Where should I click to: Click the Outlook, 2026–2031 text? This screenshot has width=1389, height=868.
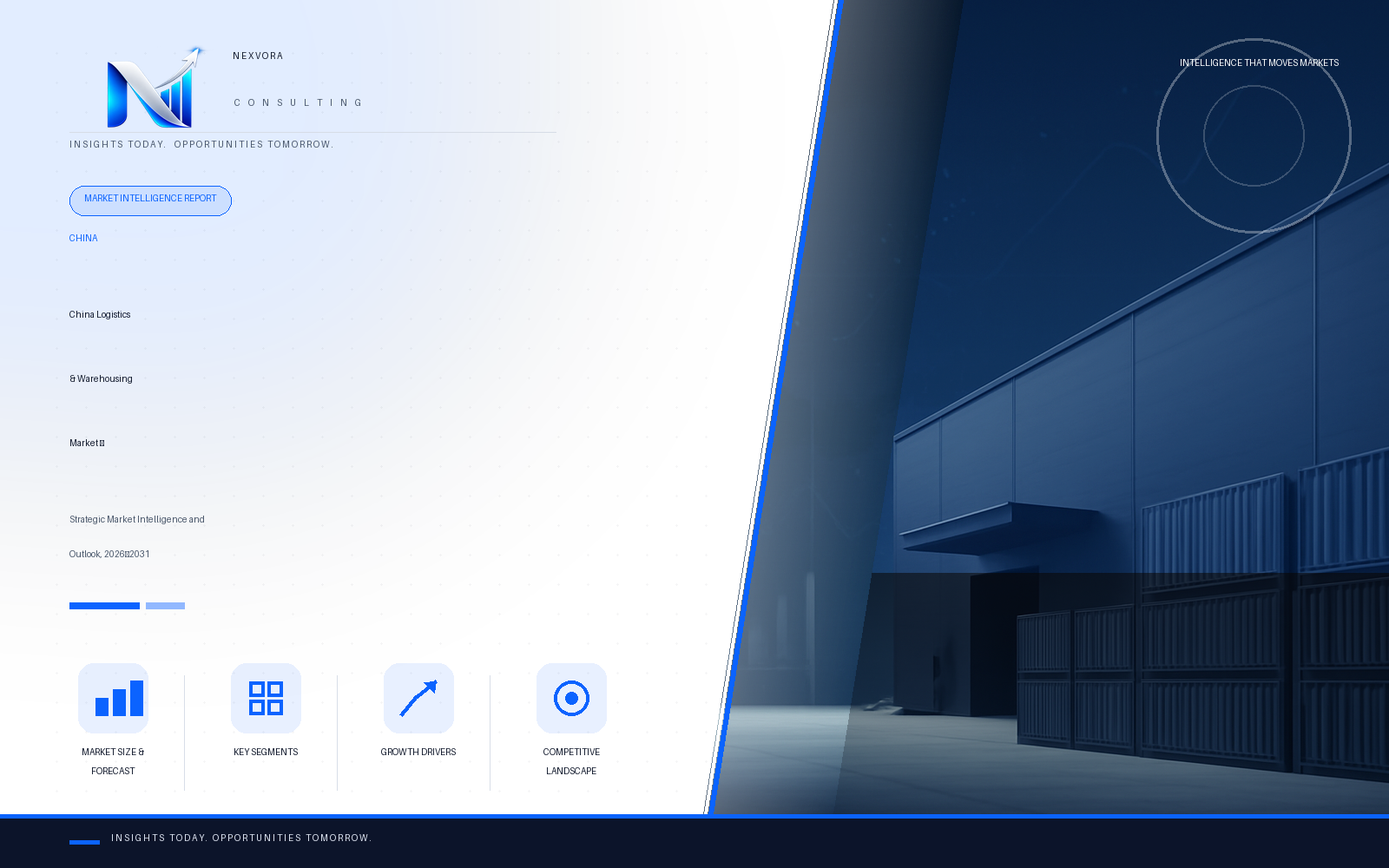[x=109, y=554]
